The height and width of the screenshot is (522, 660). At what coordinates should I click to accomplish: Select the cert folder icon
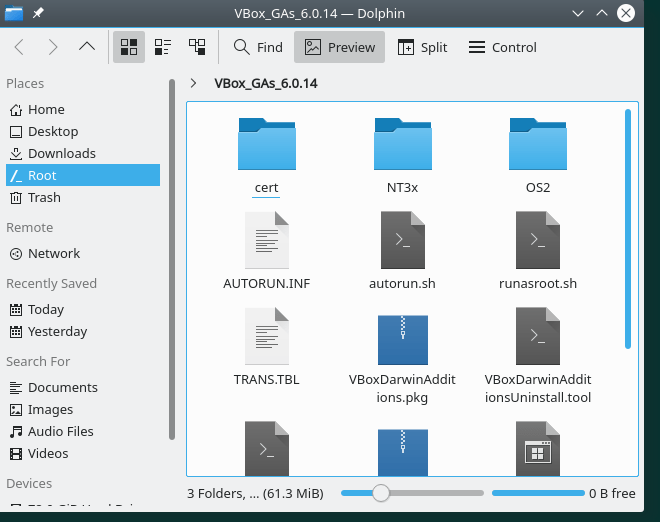267,144
